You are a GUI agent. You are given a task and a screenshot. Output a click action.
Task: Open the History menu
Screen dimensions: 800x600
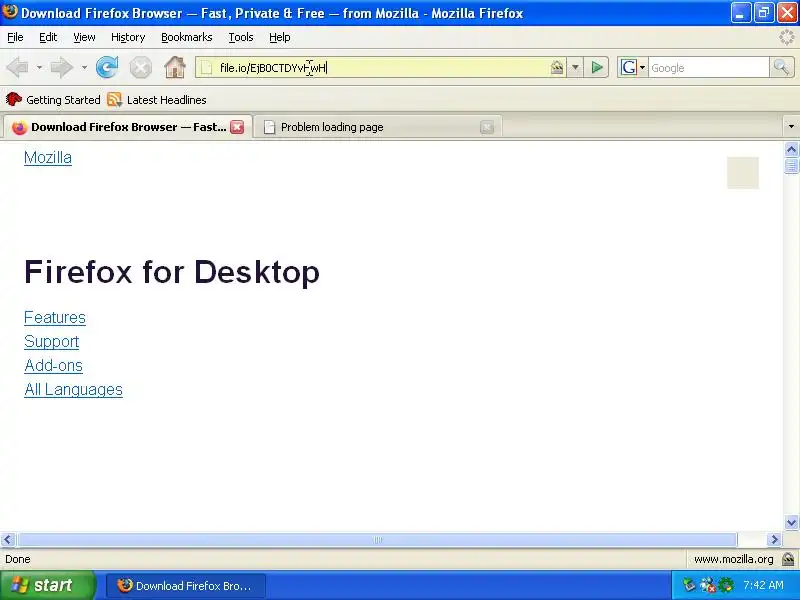pos(128,37)
